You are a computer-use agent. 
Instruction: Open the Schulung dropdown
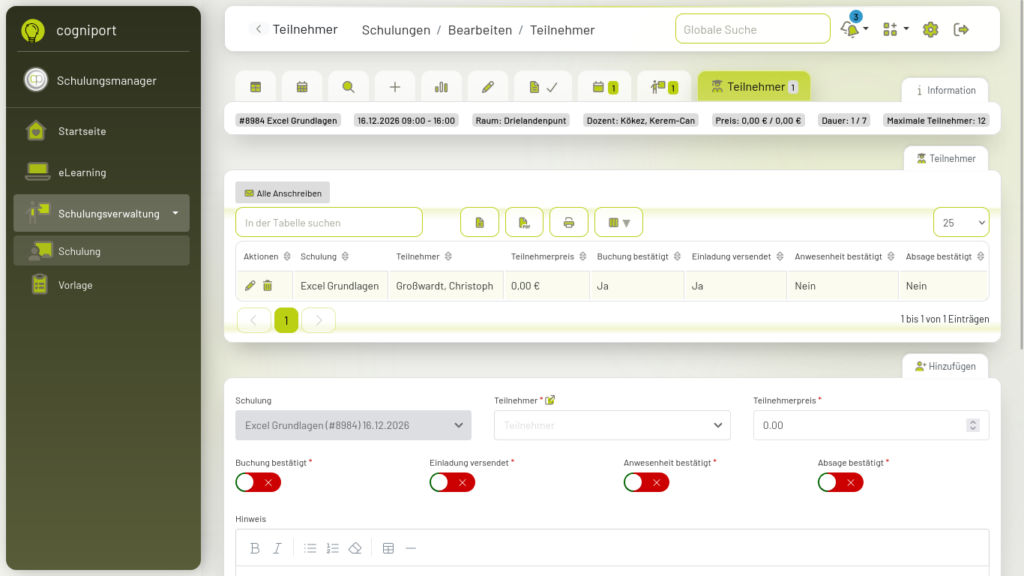353,425
